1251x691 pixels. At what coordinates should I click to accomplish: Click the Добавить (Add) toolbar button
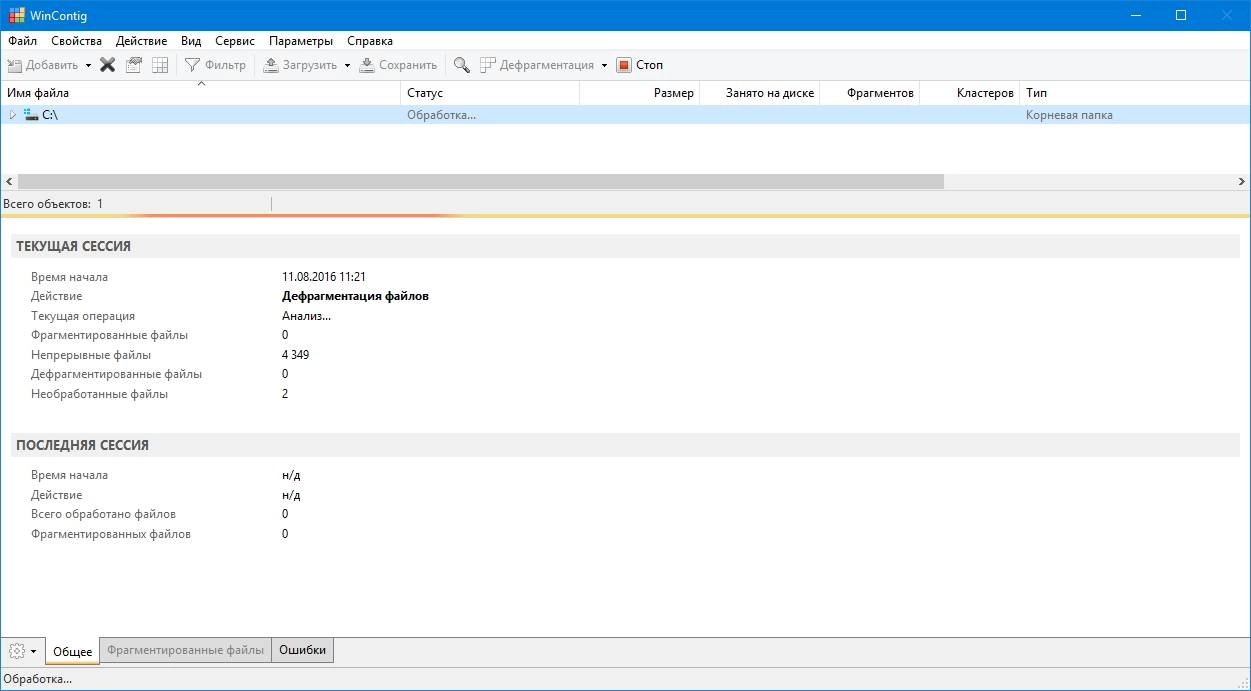pos(43,65)
